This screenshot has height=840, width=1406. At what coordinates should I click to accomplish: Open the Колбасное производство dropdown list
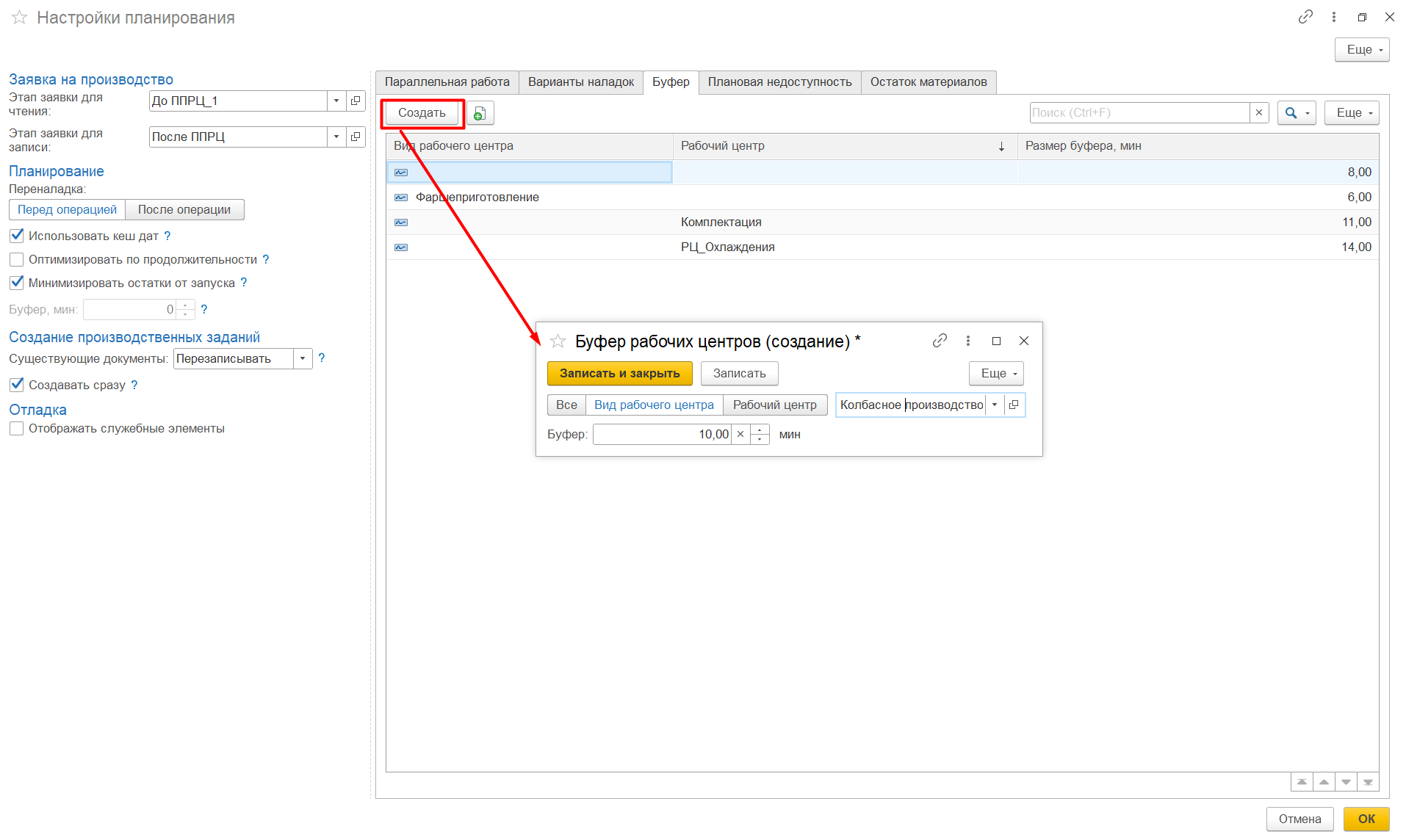point(995,405)
